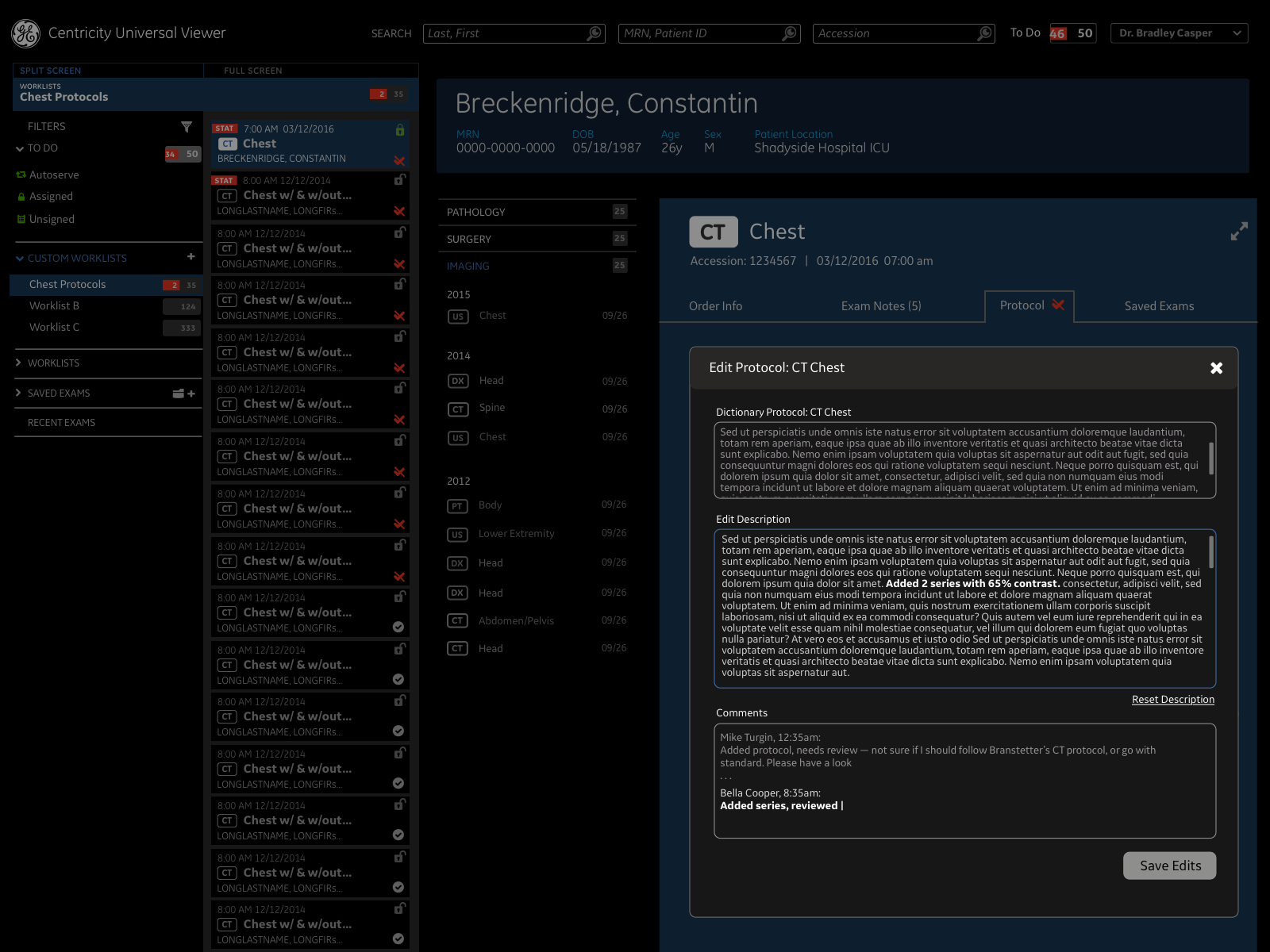Open the filters funnel icon

coord(187,127)
